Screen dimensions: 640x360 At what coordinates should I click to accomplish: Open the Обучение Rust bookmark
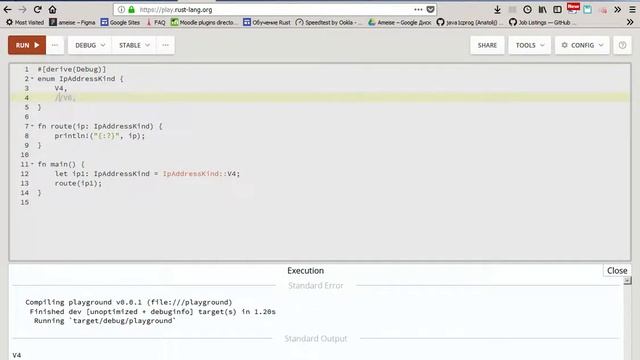(x=267, y=22)
